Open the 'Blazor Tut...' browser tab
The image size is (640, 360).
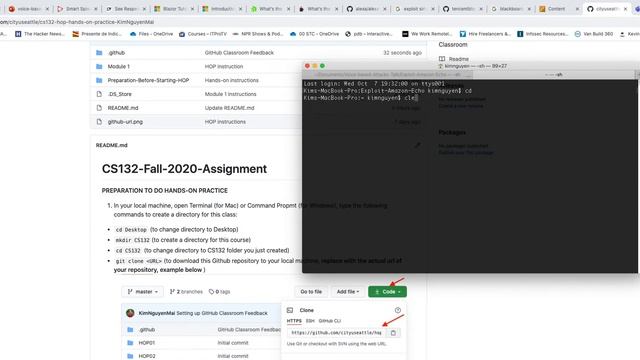tap(173, 9)
